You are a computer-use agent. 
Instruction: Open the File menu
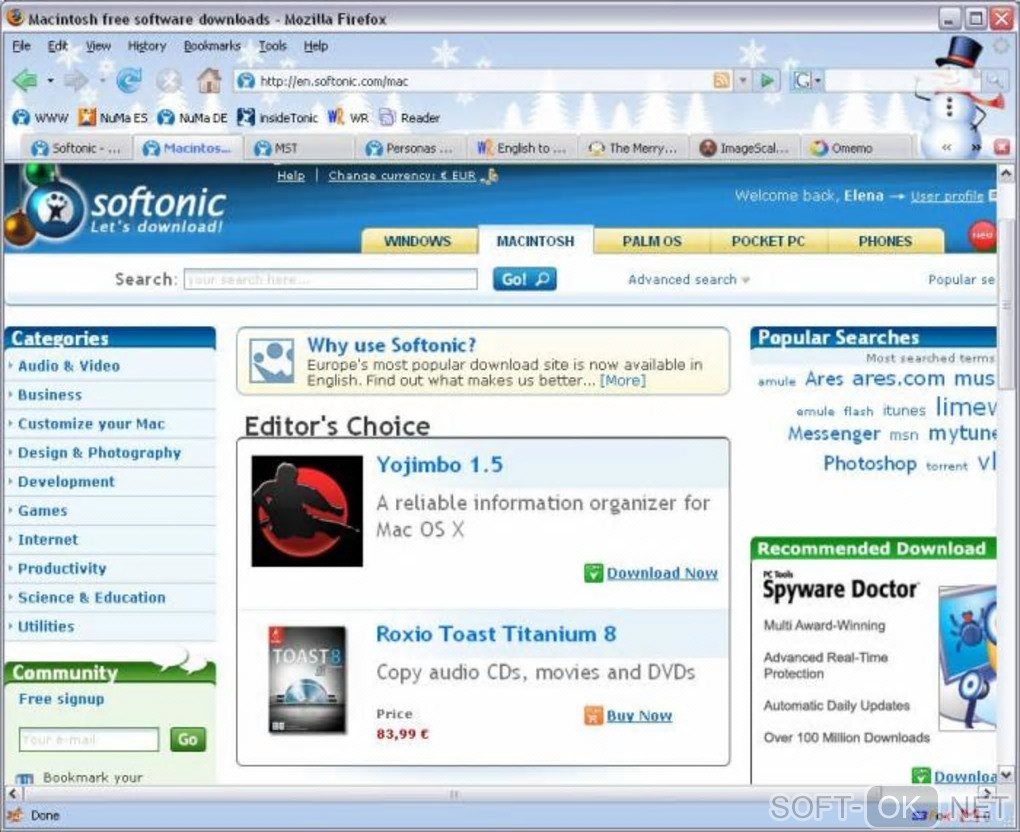(x=21, y=46)
